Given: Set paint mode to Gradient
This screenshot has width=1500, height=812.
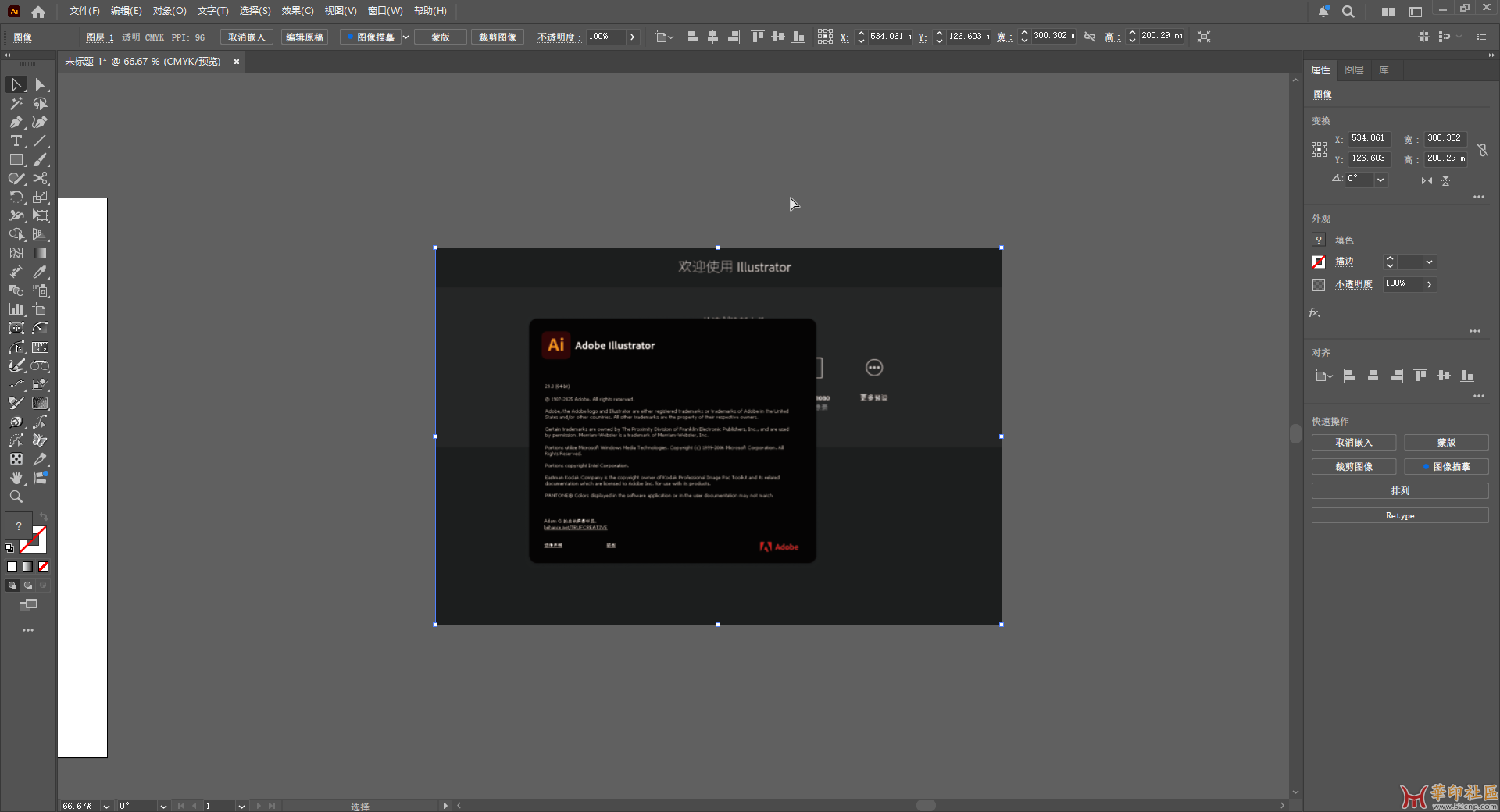Looking at the screenshot, I should tap(28, 567).
